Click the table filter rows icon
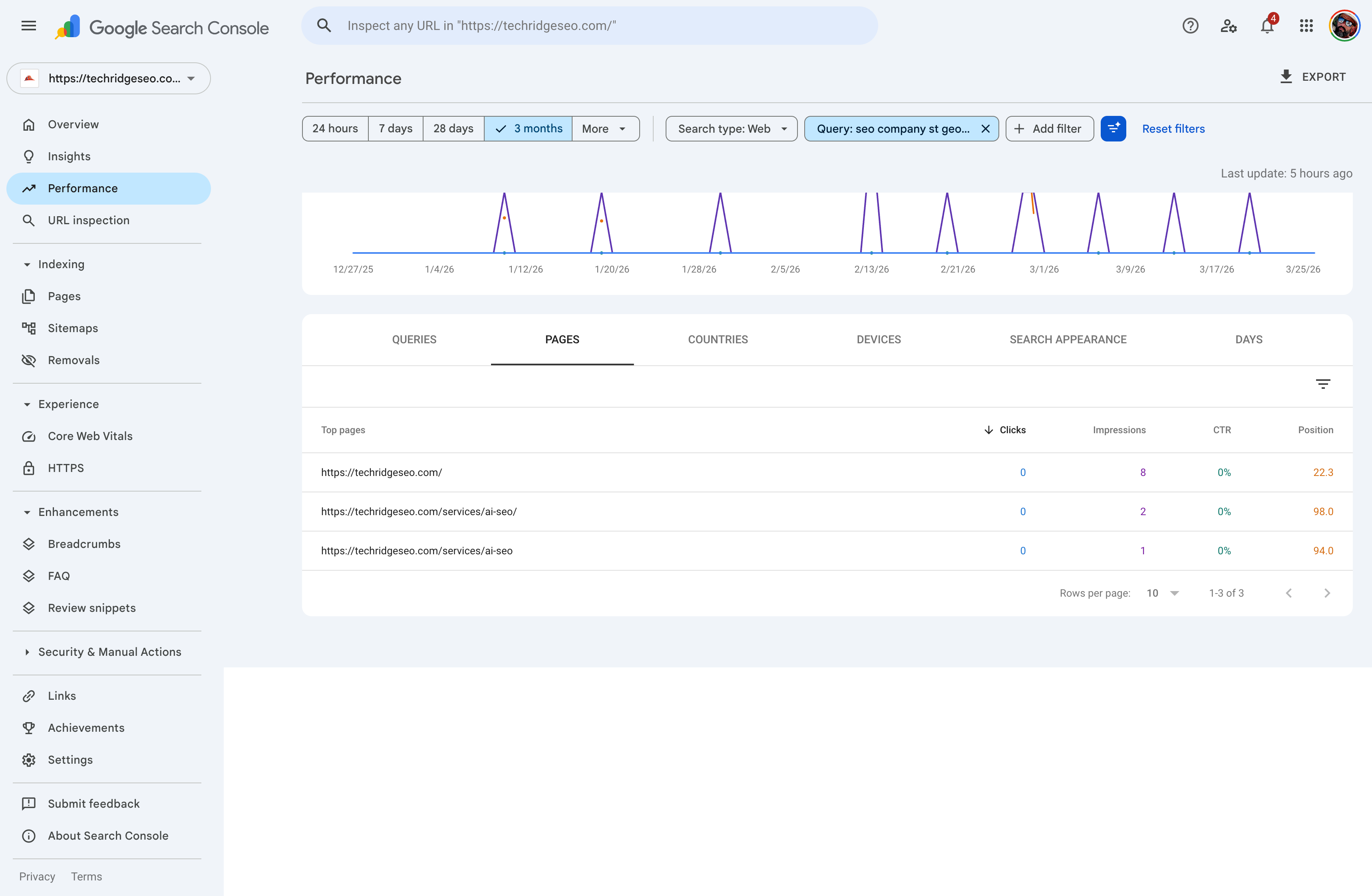Screen dimensions: 1372x896 click(x=1322, y=384)
